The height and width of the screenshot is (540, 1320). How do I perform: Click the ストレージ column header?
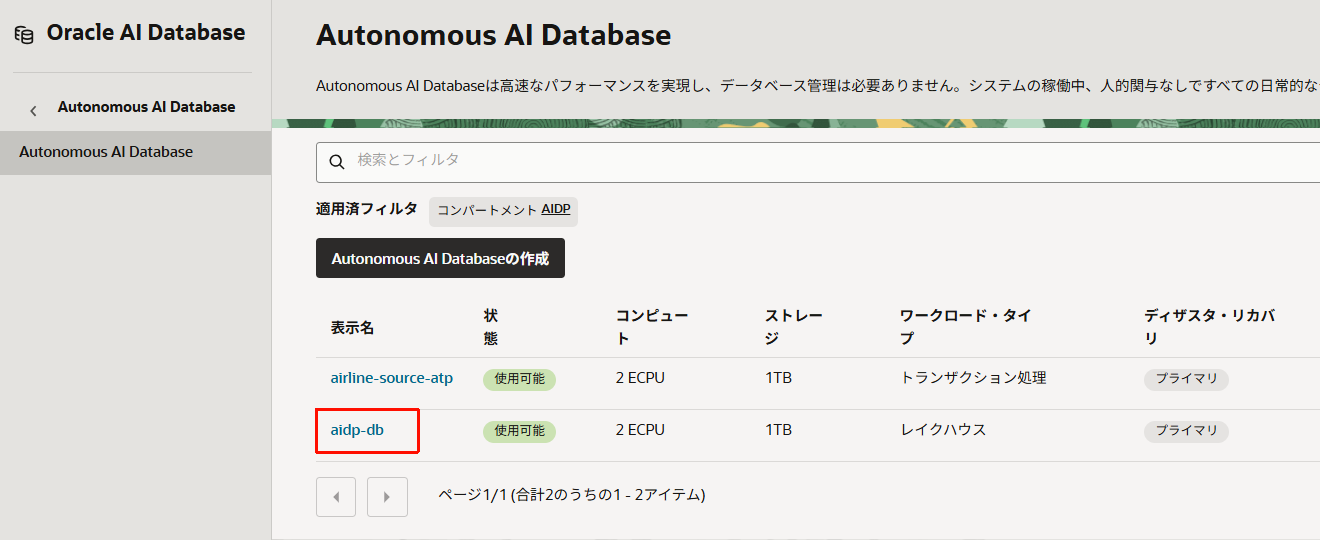click(794, 327)
